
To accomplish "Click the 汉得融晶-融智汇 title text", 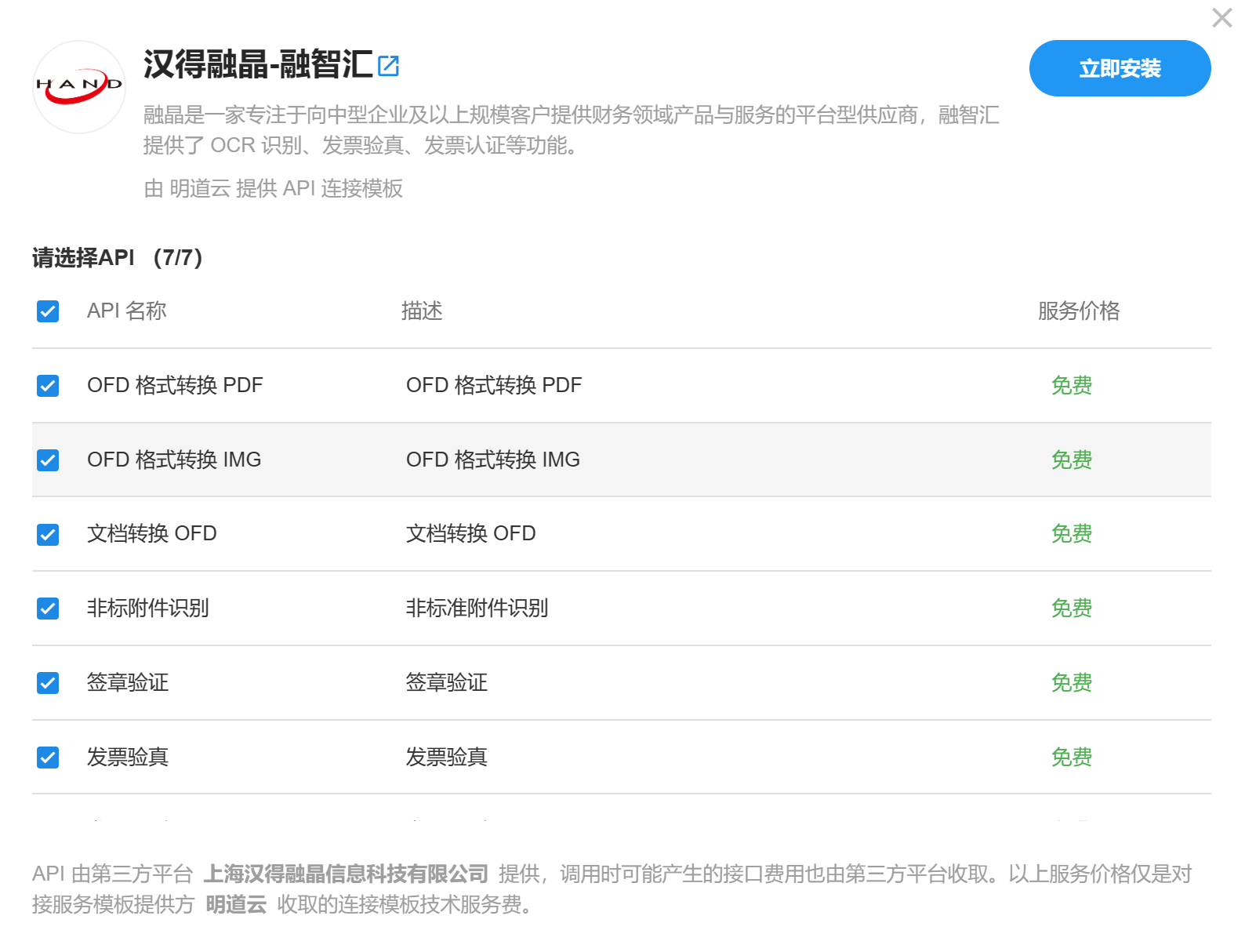I will (x=258, y=65).
